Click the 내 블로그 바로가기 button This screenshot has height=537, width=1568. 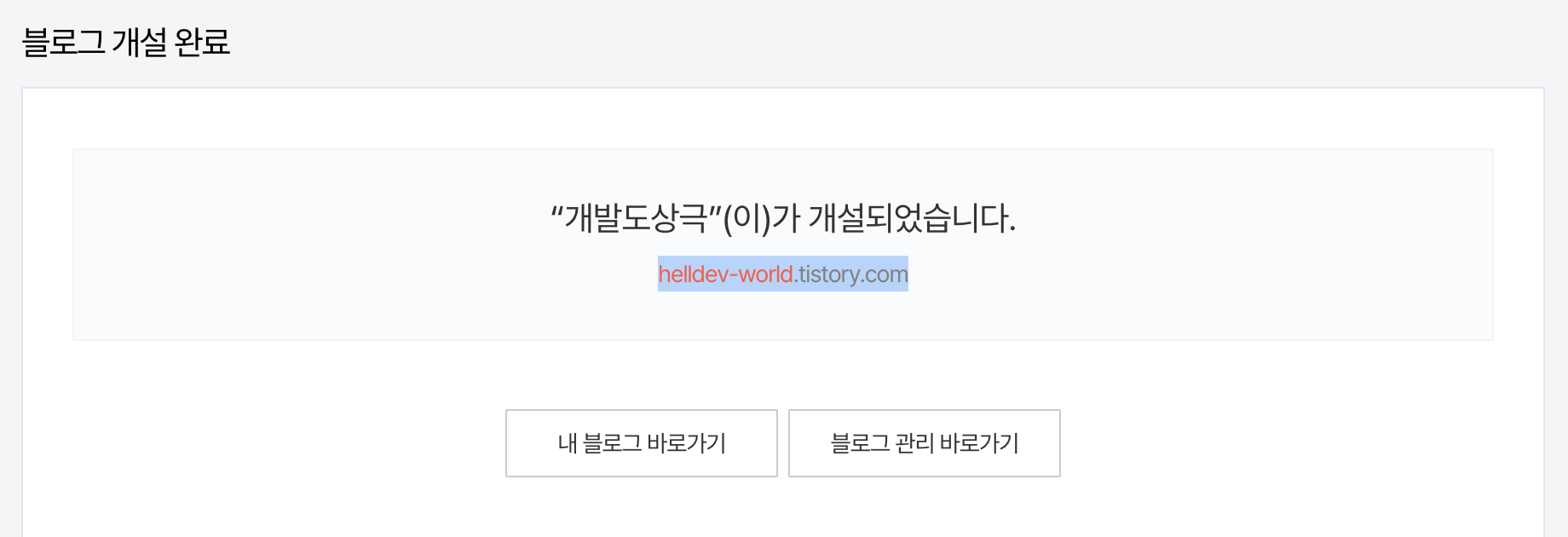[642, 443]
